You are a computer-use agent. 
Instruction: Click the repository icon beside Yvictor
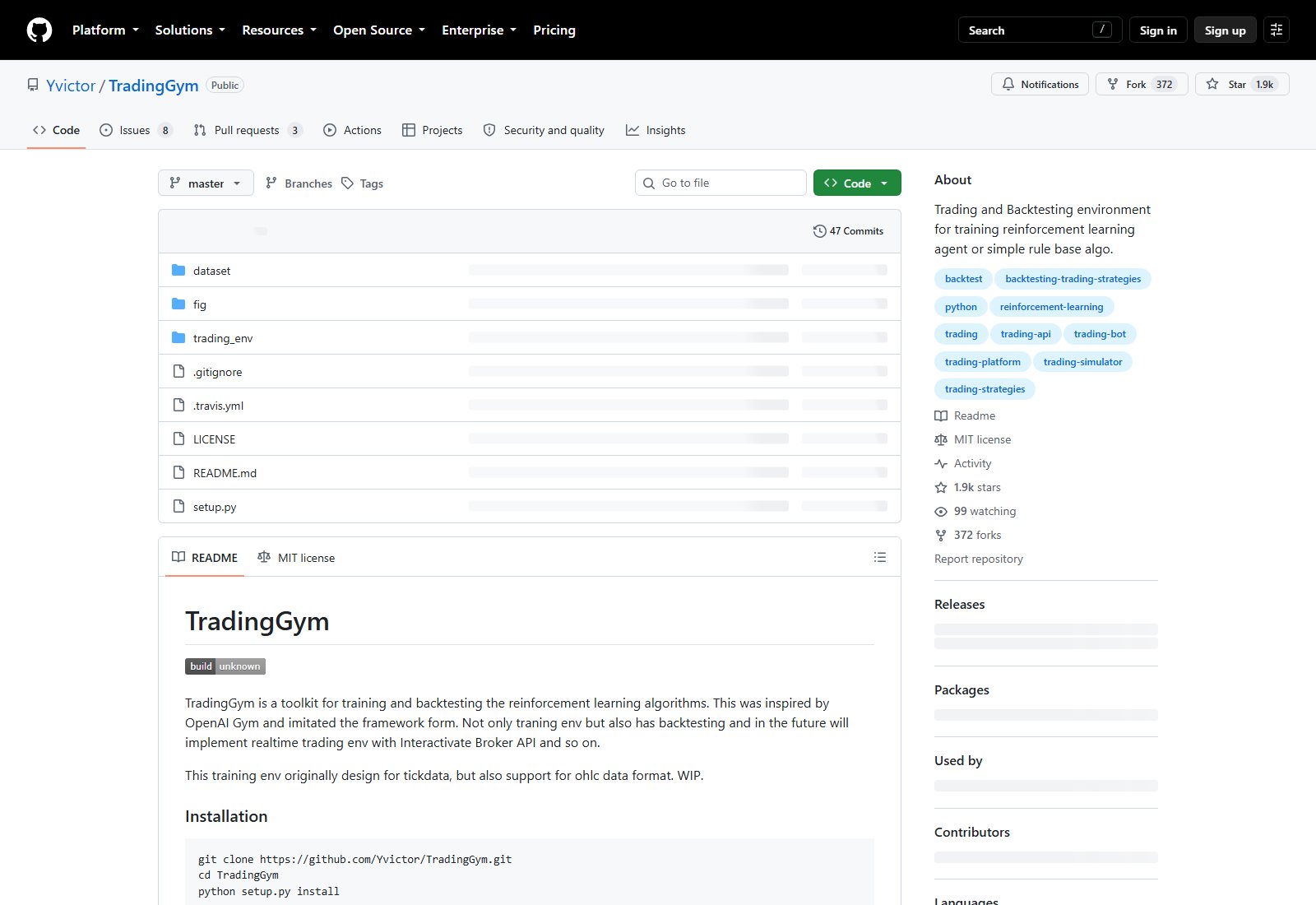(33, 85)
